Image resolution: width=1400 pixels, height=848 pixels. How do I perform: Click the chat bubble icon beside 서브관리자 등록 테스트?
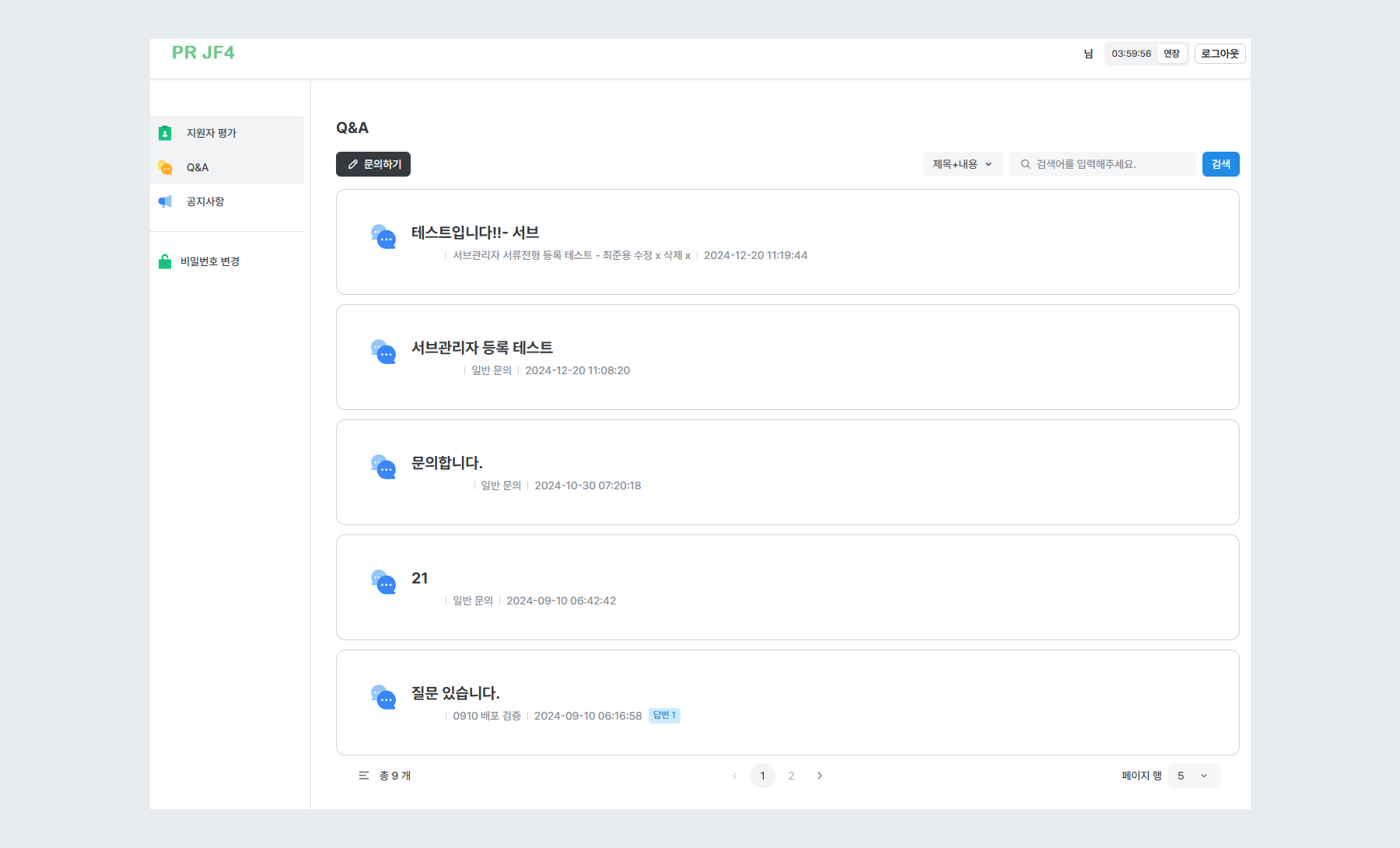pos(383,351)
